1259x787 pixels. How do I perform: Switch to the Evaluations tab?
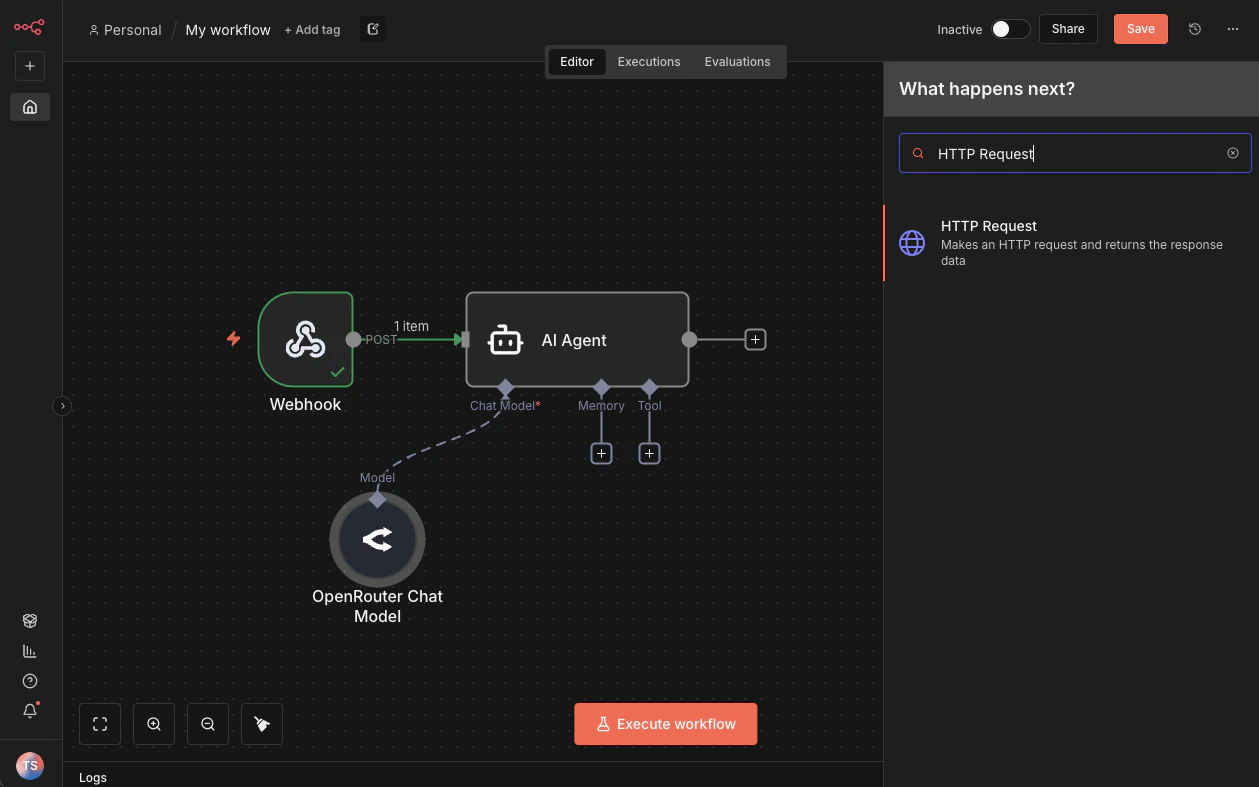coord(737,61)
